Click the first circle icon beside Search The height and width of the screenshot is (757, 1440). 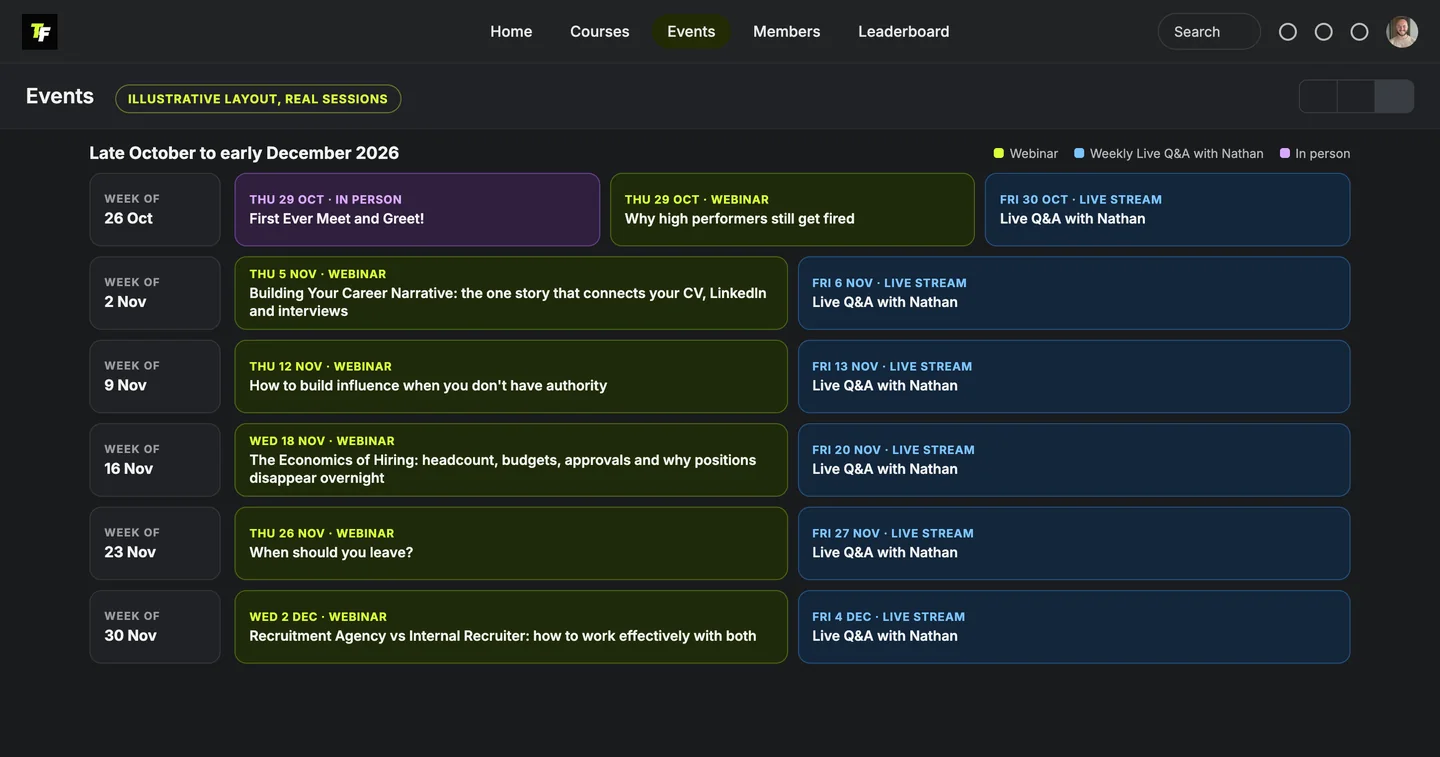click(x=1288, y=32)
